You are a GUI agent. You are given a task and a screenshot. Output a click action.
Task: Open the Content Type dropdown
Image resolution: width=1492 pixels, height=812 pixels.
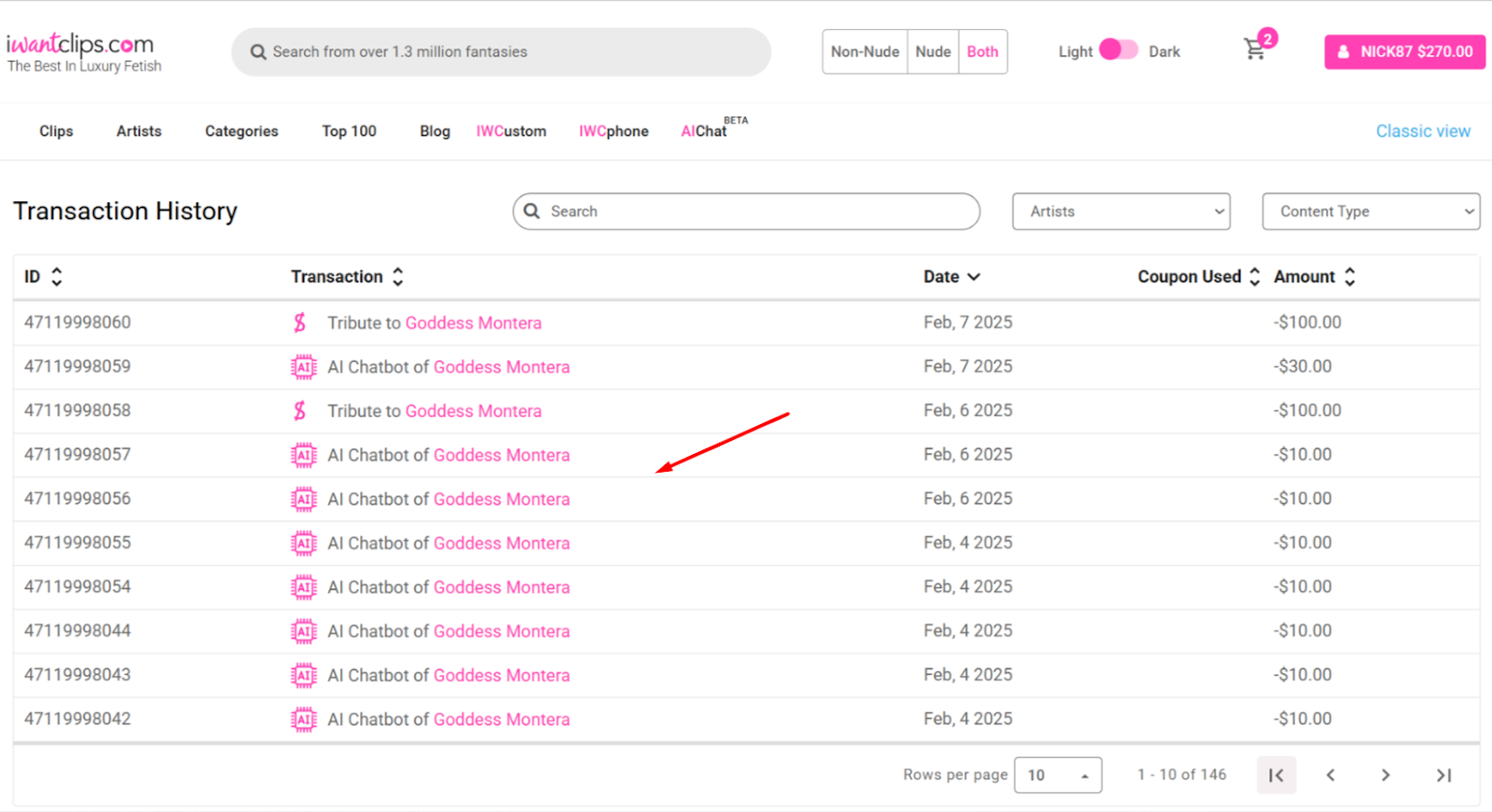pyautogui.click(x=1371, y=212)
